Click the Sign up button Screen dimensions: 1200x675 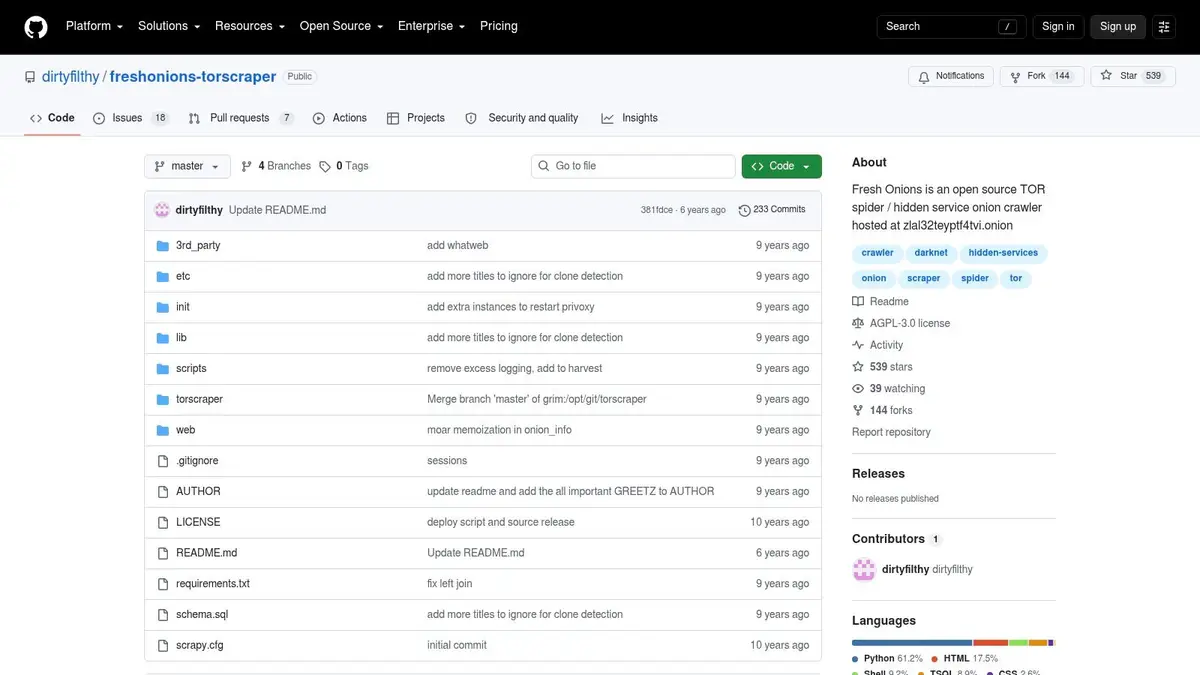[x=1118, y=27]
